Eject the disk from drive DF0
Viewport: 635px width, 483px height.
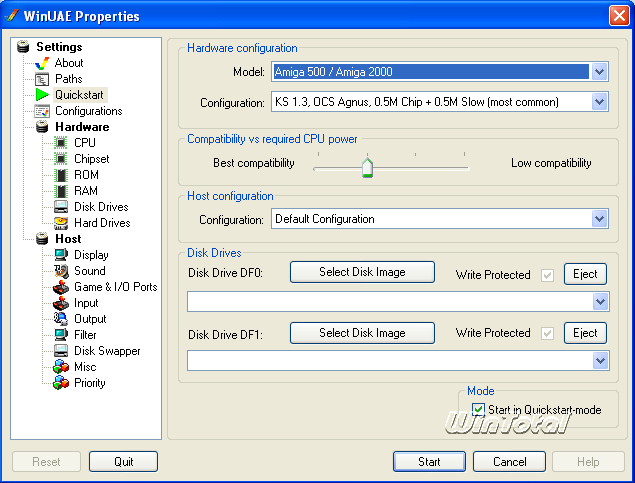click(585, 274)
